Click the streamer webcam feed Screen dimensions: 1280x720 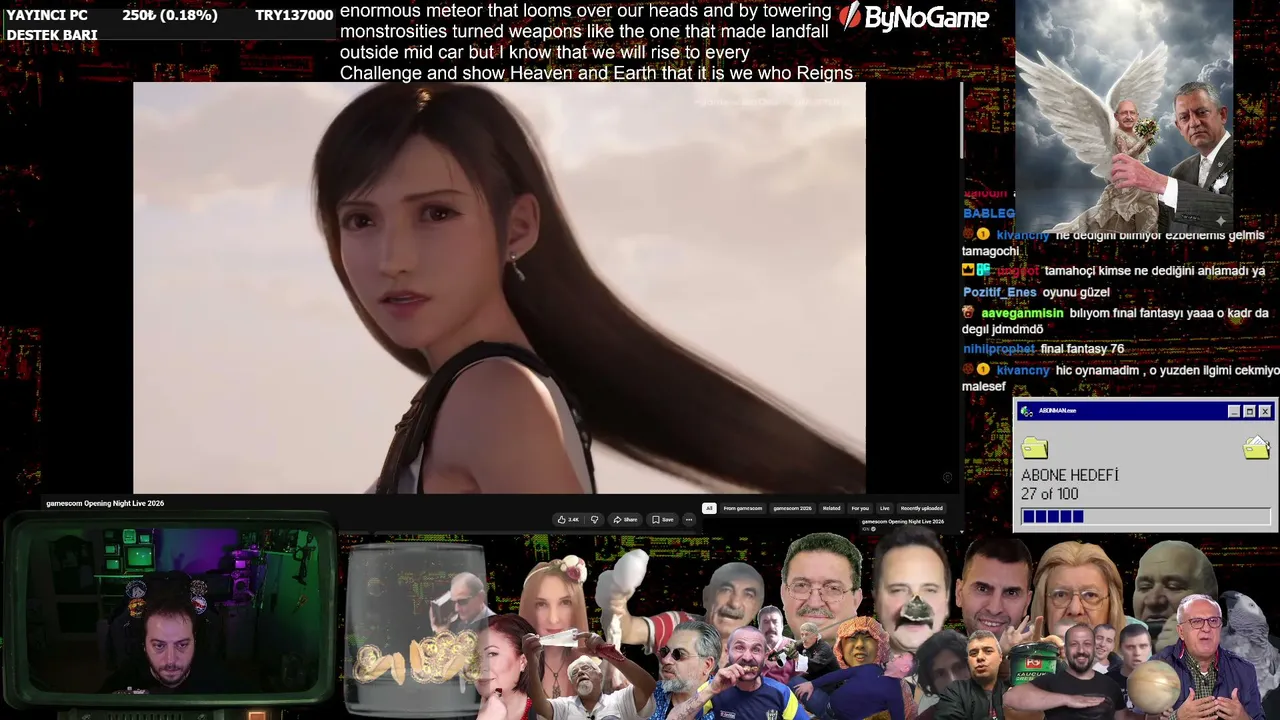tap(170, 609)
